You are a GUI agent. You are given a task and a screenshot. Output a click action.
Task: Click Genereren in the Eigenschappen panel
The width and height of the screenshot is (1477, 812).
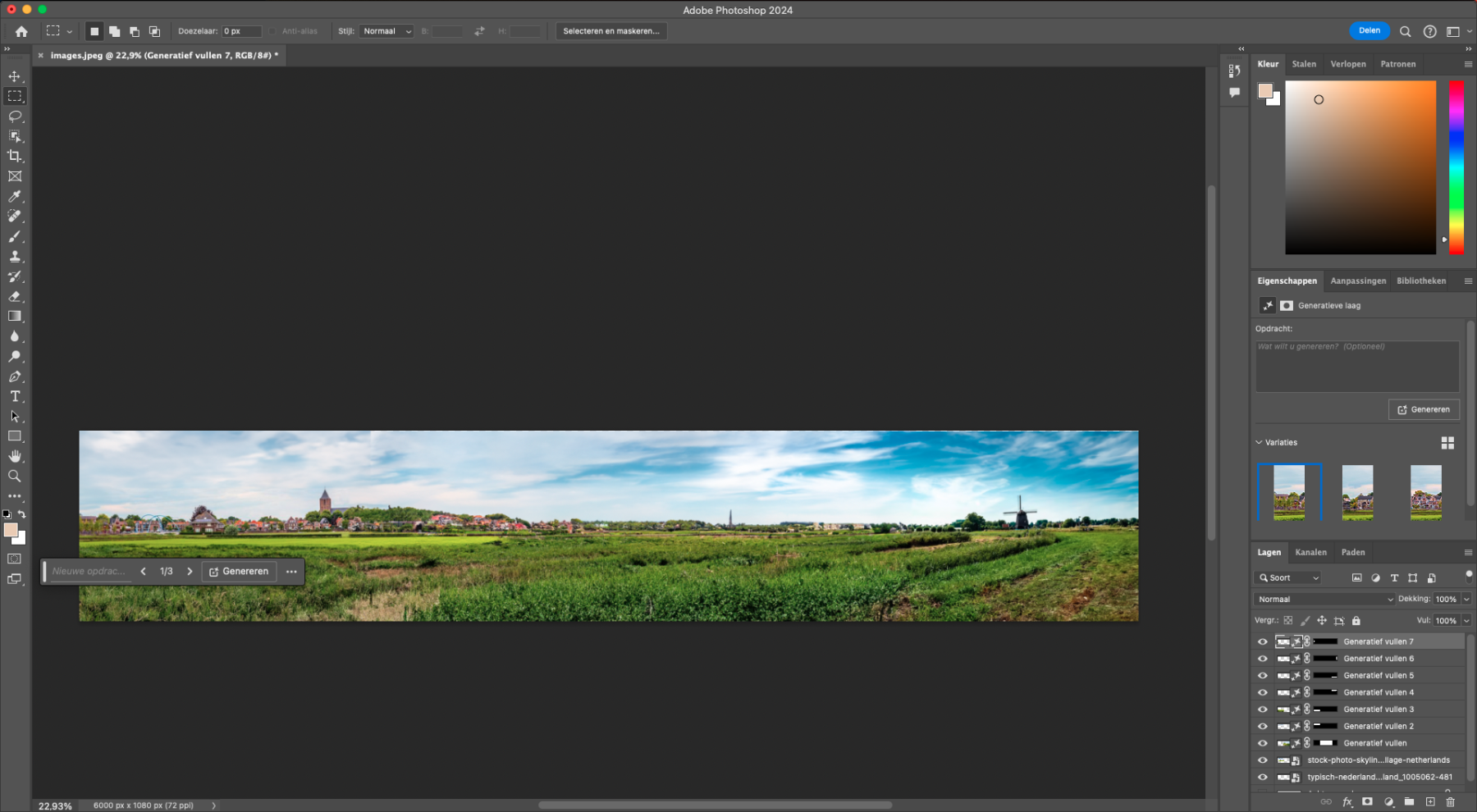(x=1424, y=409)
